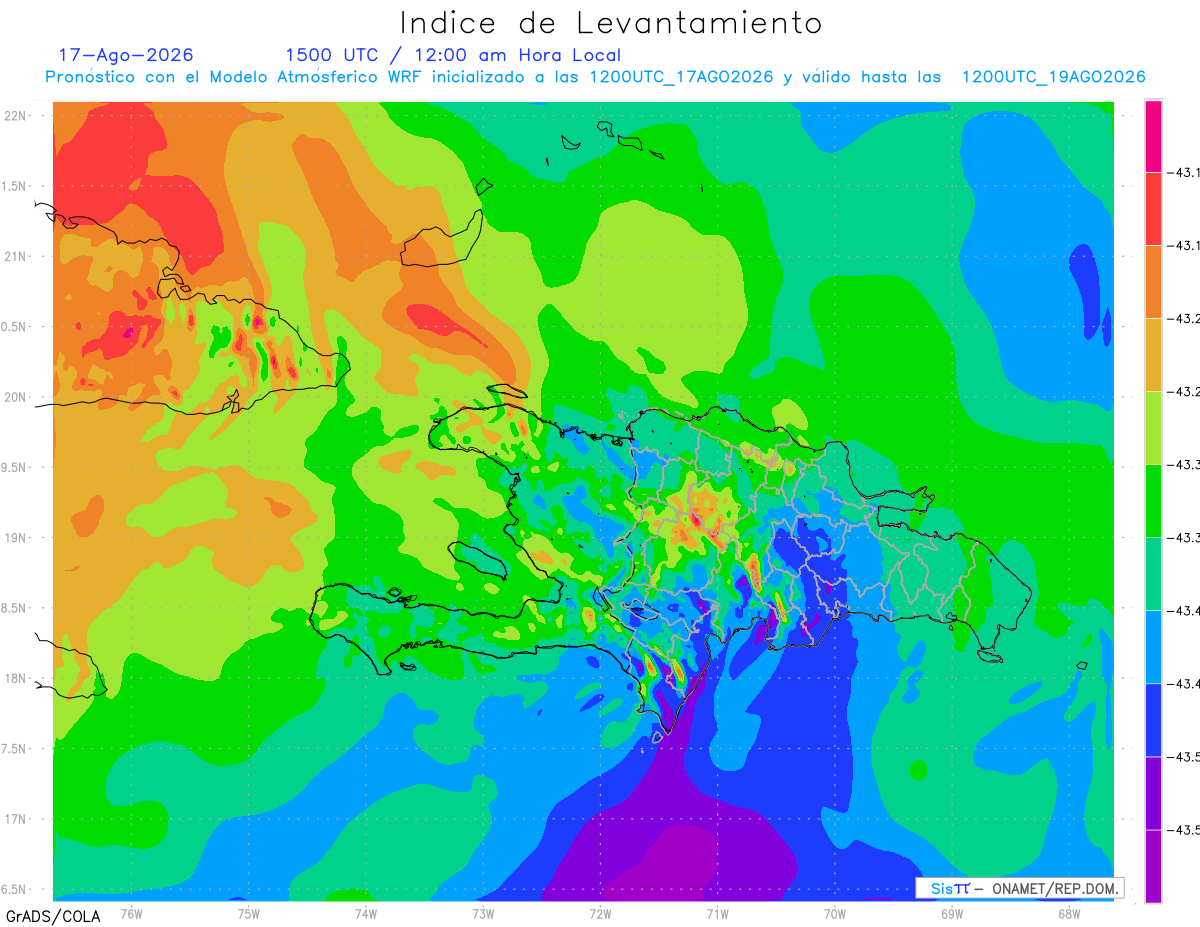Click the red swatch in the color scale
Viewport: 1200px width, 927px height.
tap(1153, 209)
